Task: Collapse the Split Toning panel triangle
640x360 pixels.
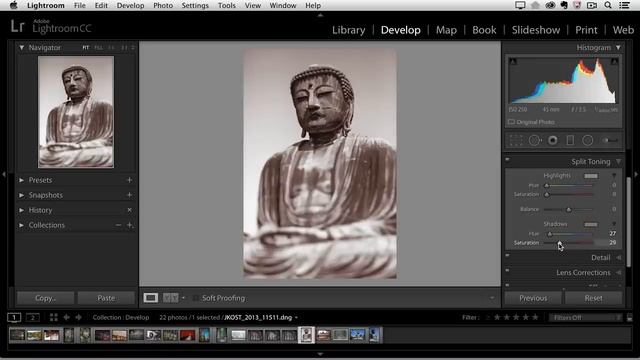Action: [619, 162]
